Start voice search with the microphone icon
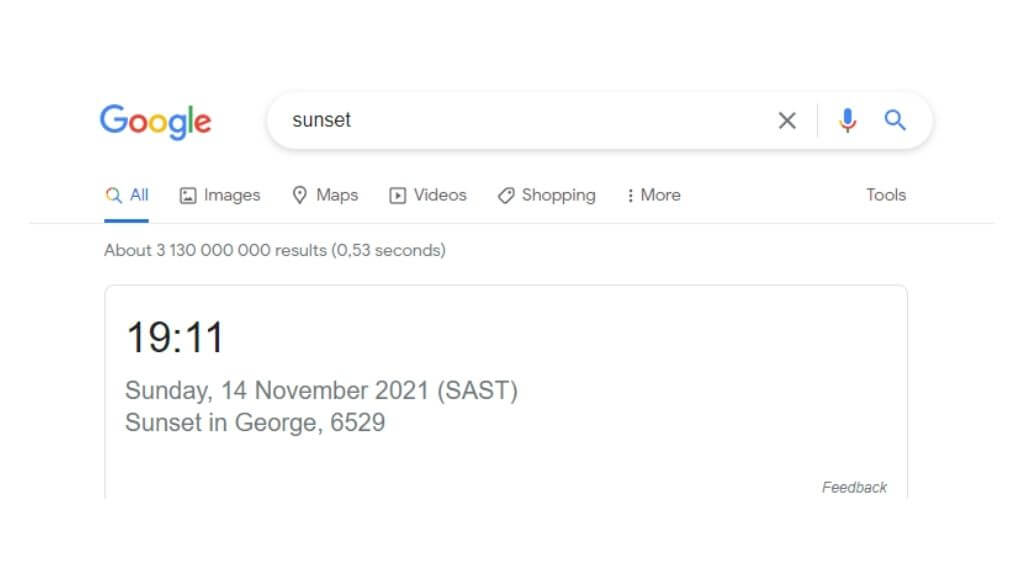The height and width of the screenshot is (576, 1024). [847, 121]
